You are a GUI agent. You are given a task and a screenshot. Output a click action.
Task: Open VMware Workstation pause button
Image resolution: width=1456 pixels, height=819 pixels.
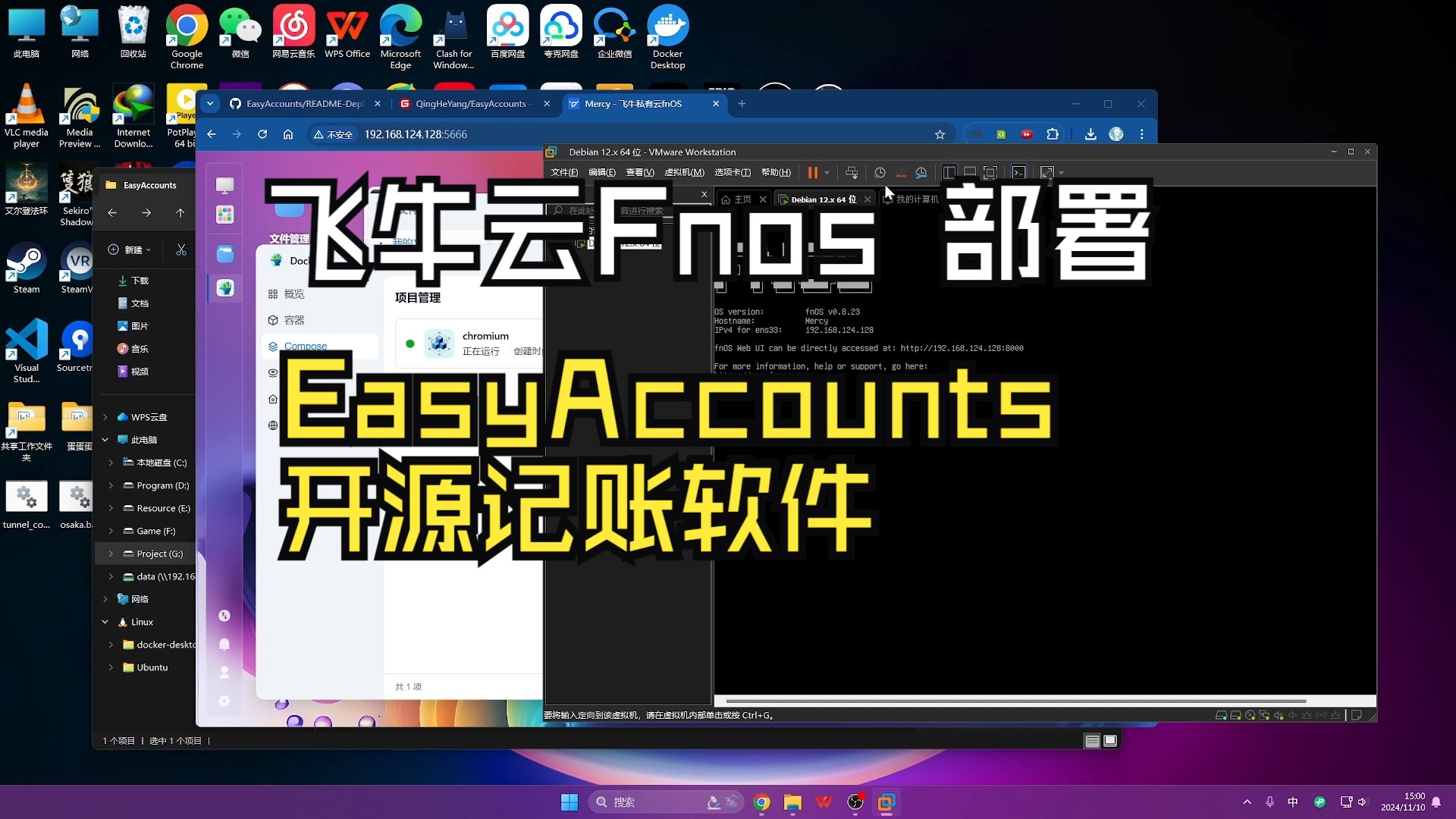(812, 172)
